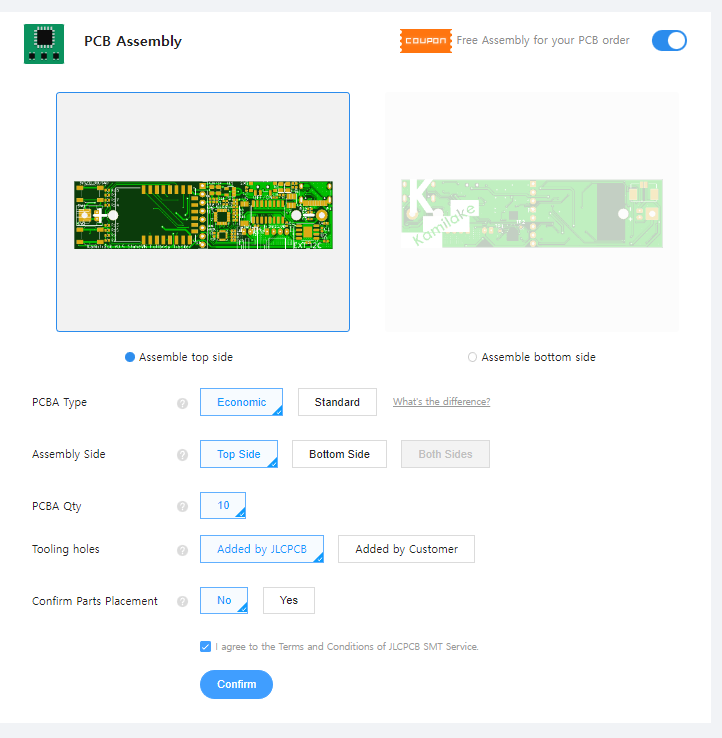This screenshot has width=722, height=738.
Task: Open help icon next to PCBA Qty
Action: (183, 506)
